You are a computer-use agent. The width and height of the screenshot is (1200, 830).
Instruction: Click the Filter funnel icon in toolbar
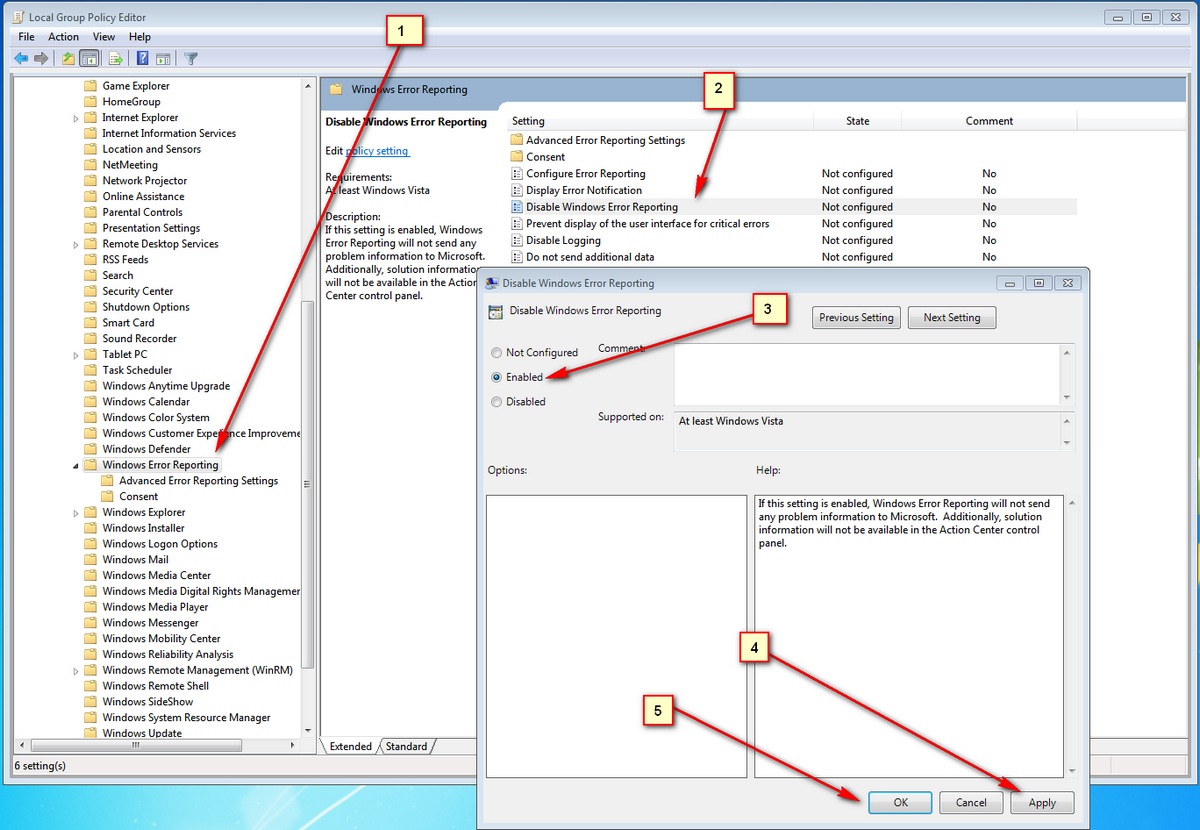pyautogui.click(x=191, y=58)
